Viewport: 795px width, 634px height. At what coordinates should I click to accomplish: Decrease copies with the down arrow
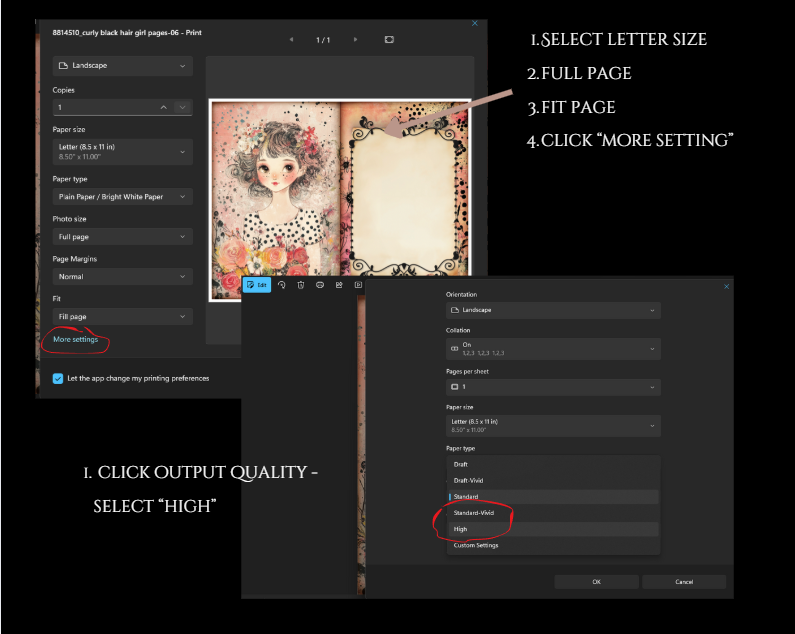pos(183,108)
